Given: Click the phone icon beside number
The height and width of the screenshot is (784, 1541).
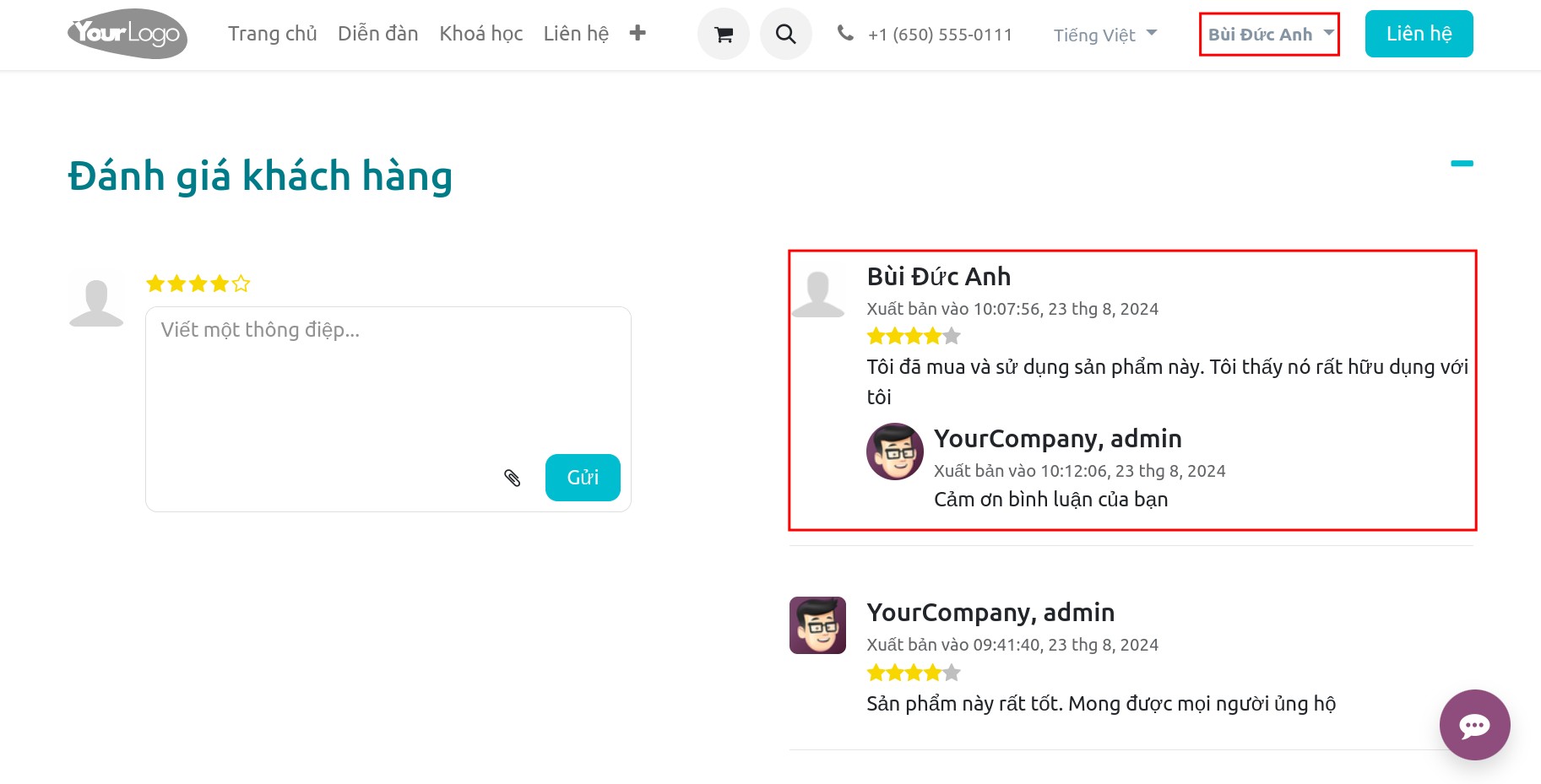Looking at the screenshot, I should [845, 33].
